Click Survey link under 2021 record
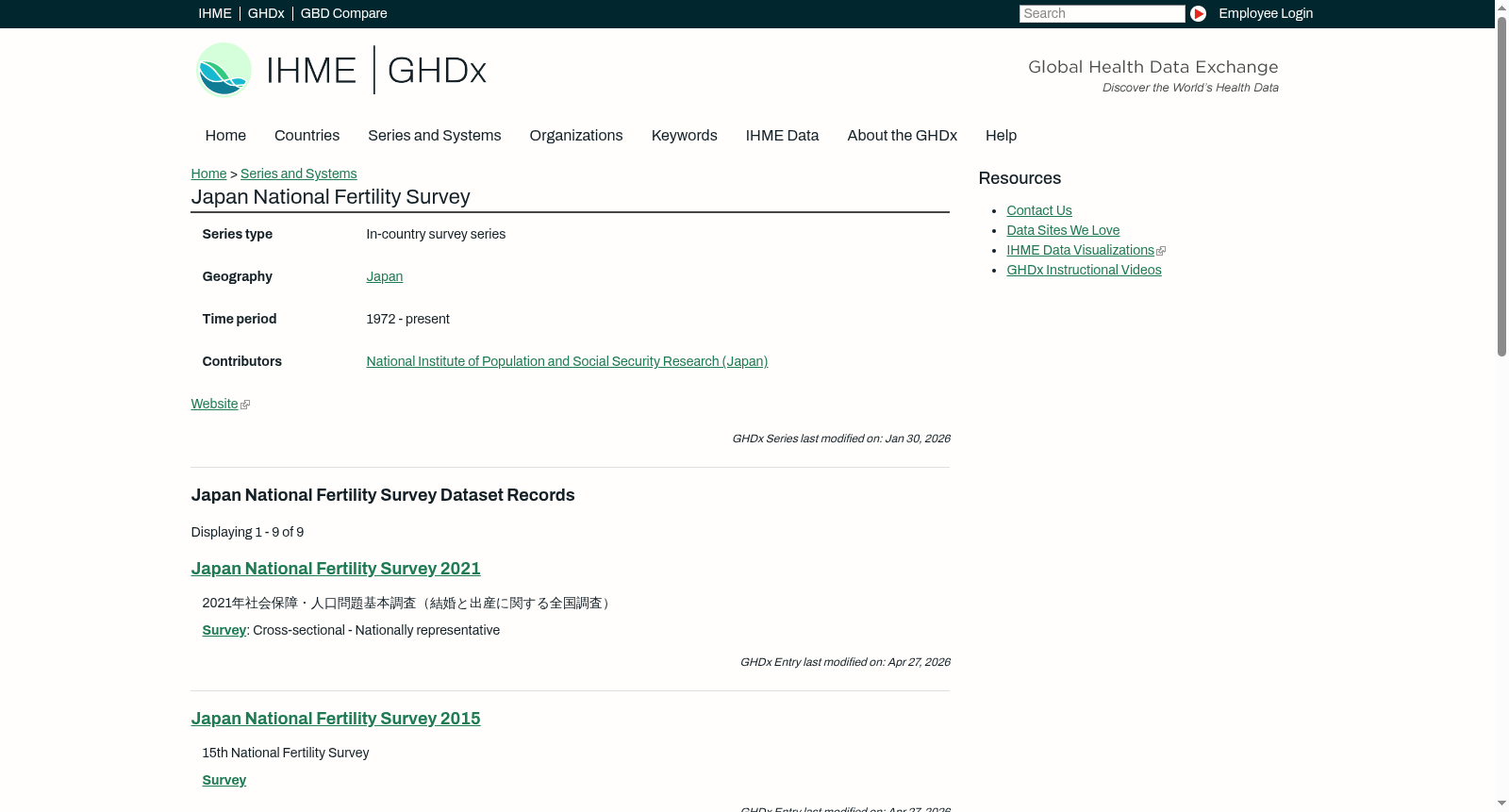Image resolution: width=1509 pixels, height=812 pixels. pos(224,630)
